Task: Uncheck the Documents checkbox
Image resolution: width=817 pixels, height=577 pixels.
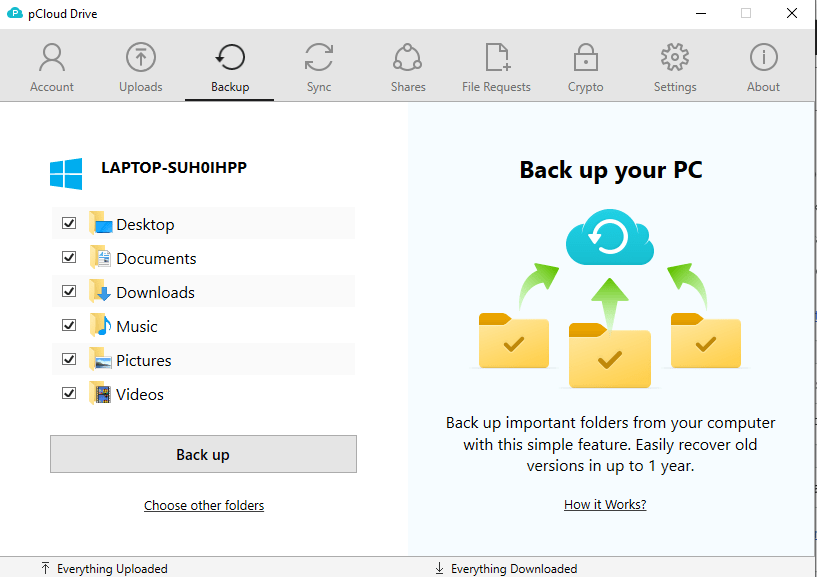Action: [69, 257]
